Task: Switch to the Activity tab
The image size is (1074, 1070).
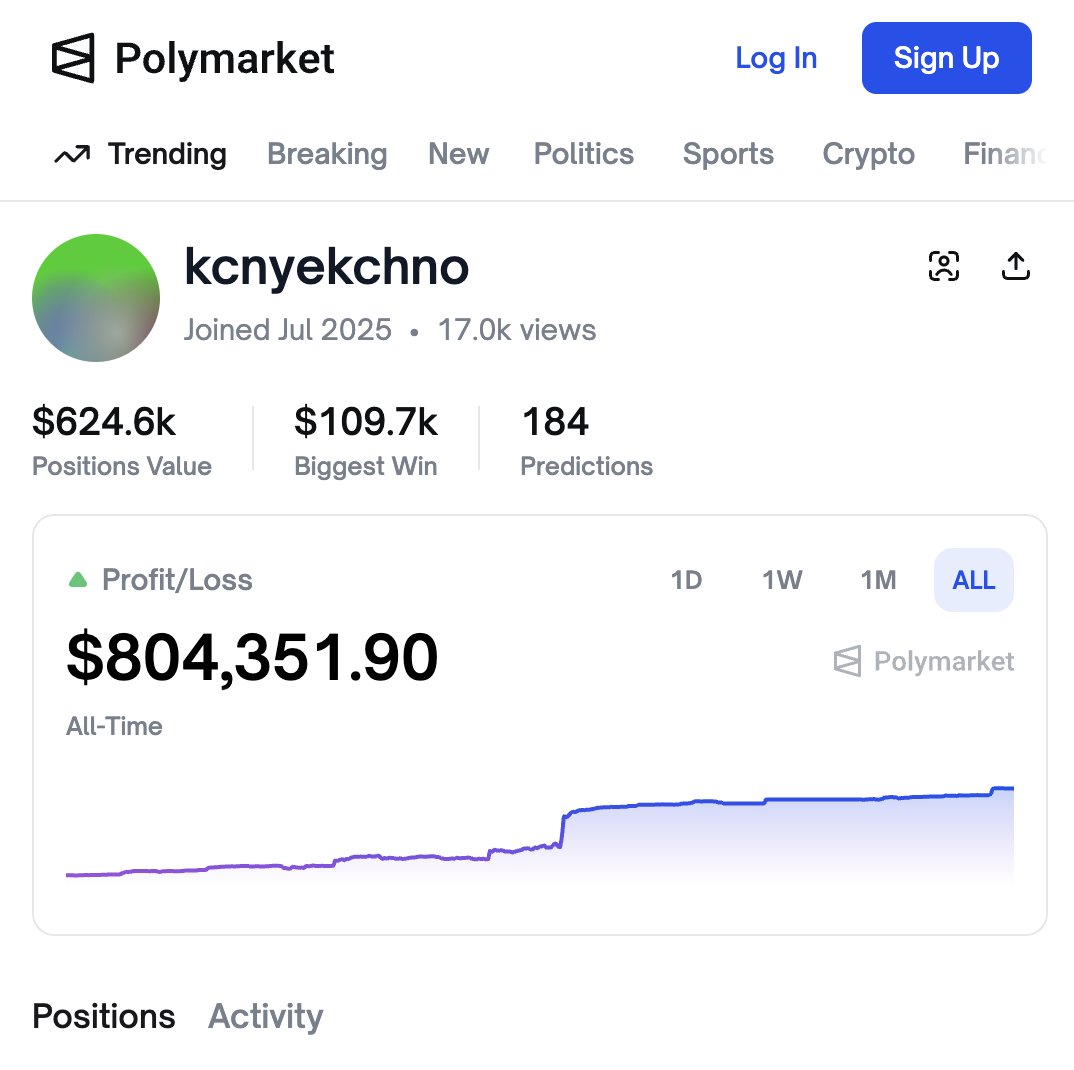Action: pyautogui.click(x=266, y=1016)
